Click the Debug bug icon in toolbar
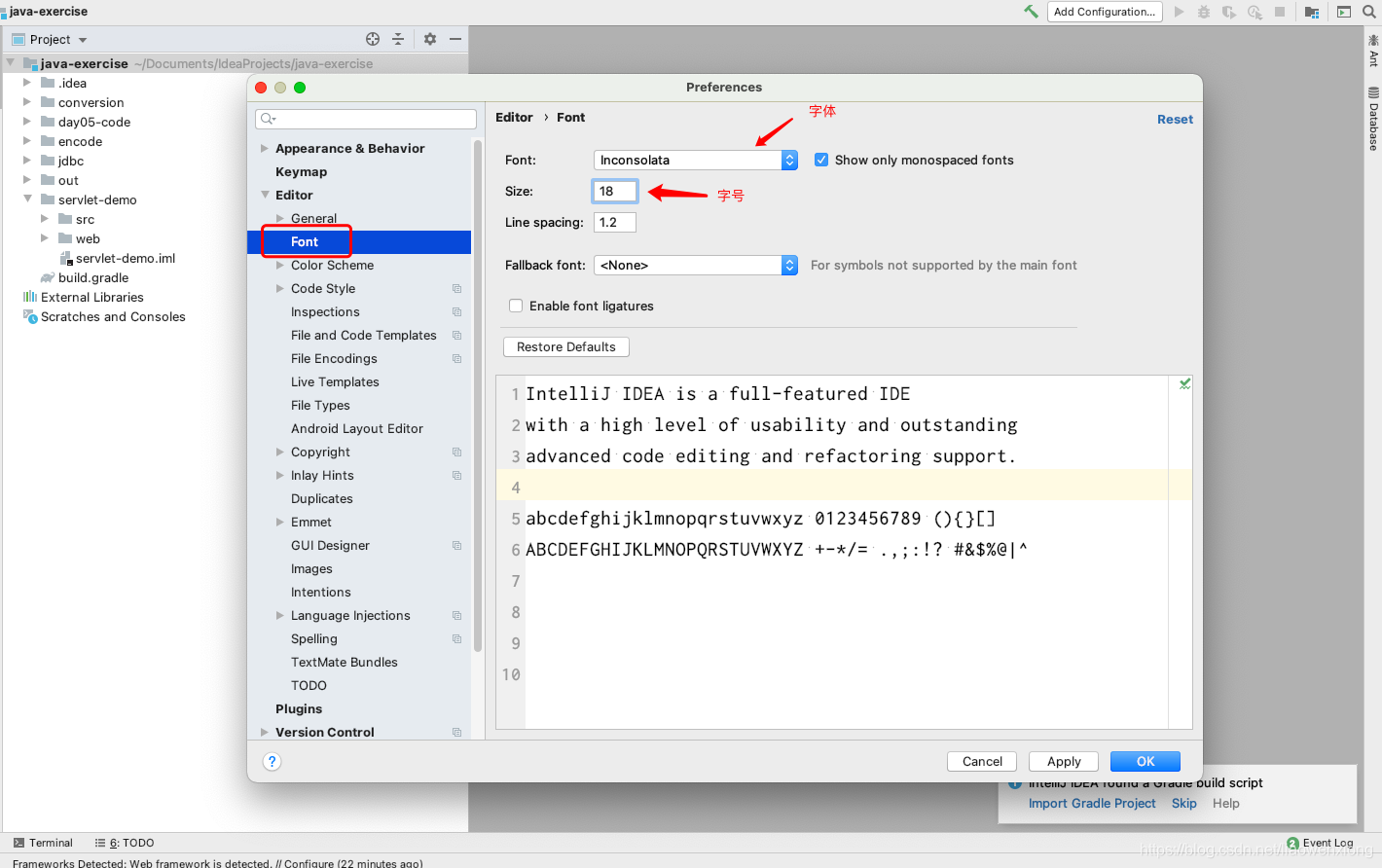The width and height of the screenshot is (1382, 868). click(1204, 12)
